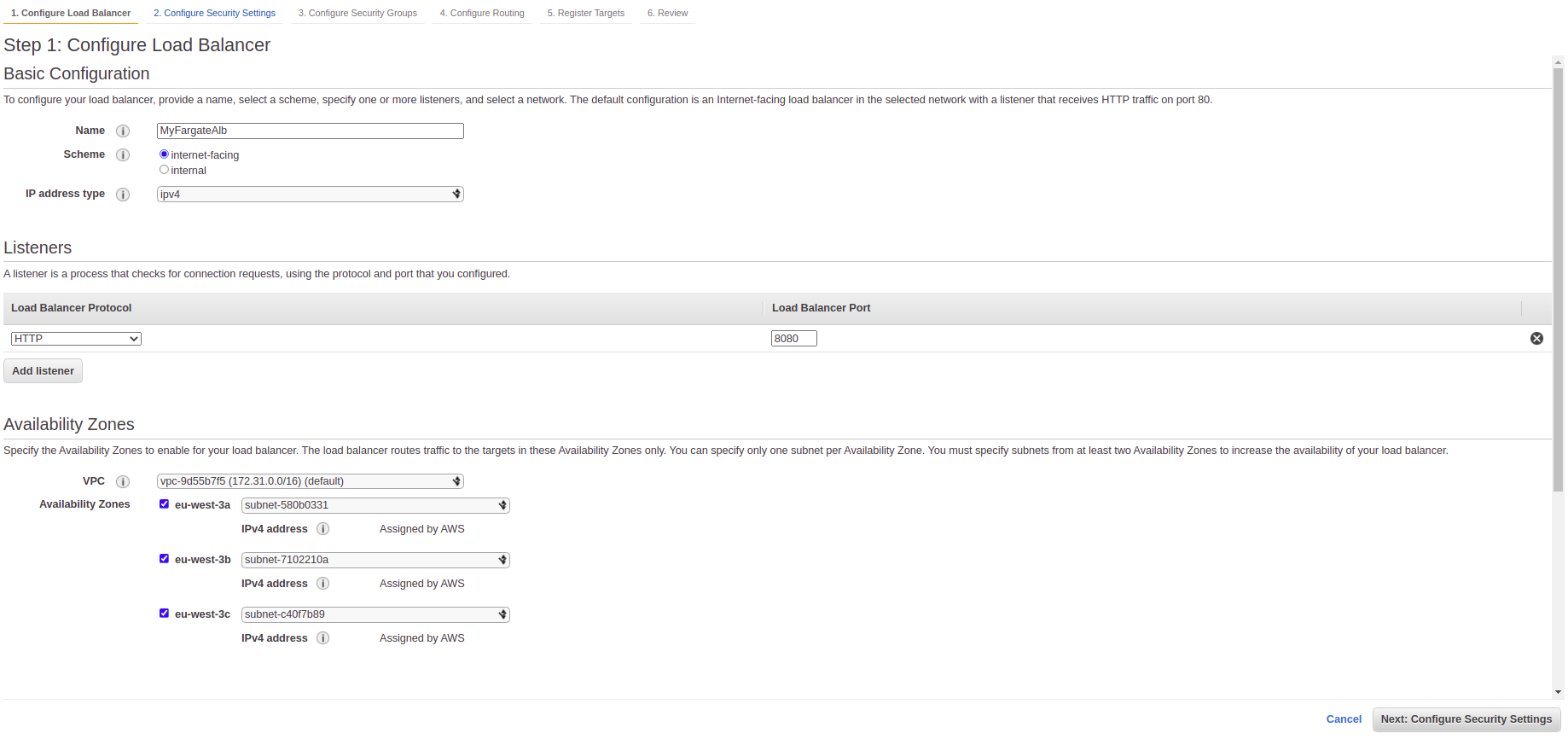Click the info icon beside VPC
1568x739 pixels.
pyautogui.click(x=123, y=482)
